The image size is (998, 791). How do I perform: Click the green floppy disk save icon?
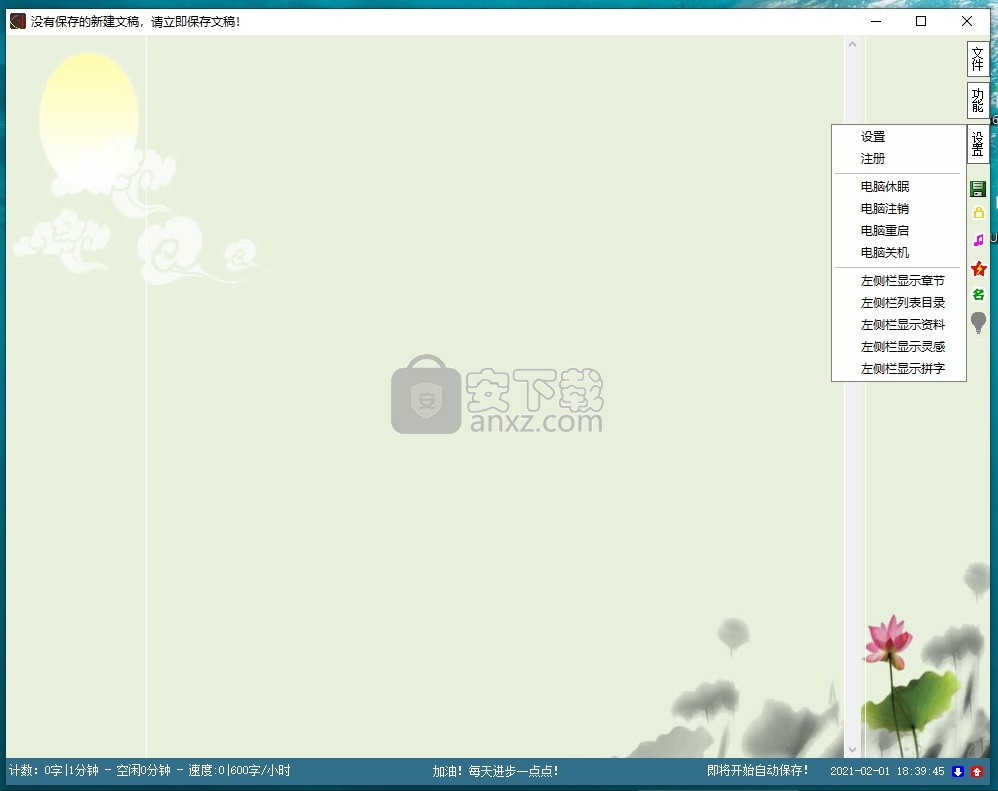(978, 189)
